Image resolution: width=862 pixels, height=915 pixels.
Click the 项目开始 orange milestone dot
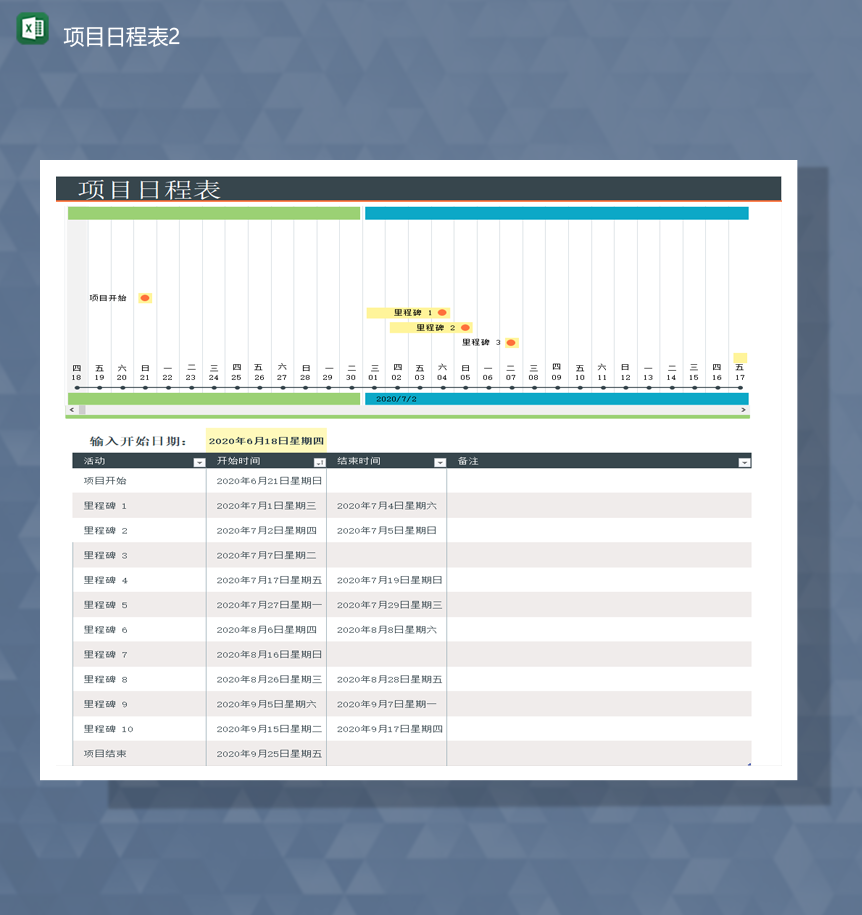click(145, 297)
